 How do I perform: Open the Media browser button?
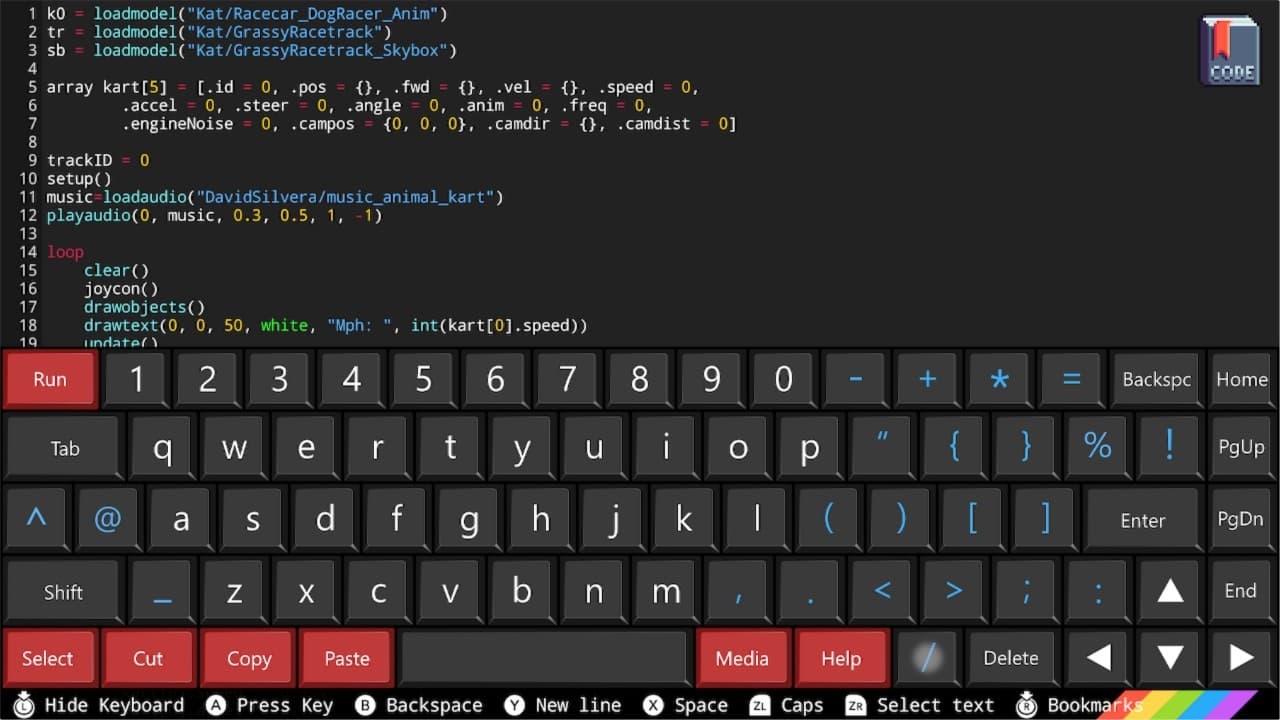click(x=742, y=658)
